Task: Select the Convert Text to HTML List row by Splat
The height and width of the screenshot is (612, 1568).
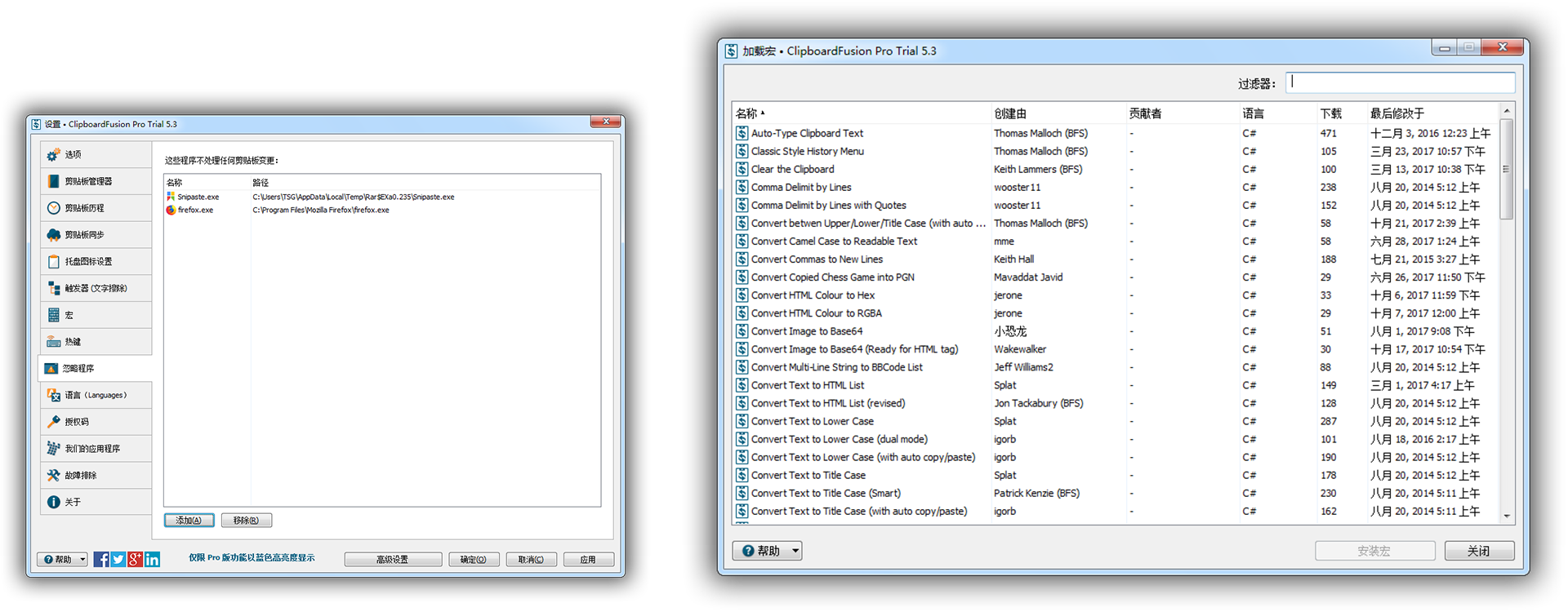Action: point(1115,385)
